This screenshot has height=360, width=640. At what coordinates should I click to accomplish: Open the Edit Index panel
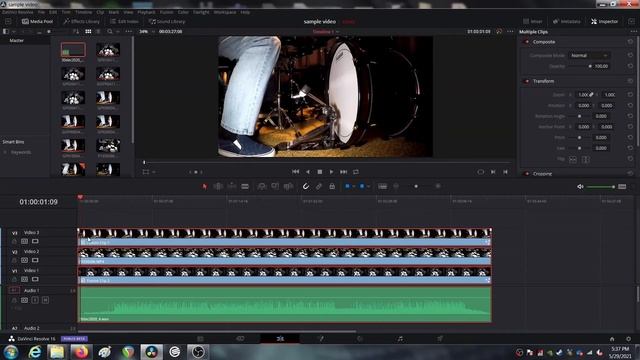click(124, 21)
